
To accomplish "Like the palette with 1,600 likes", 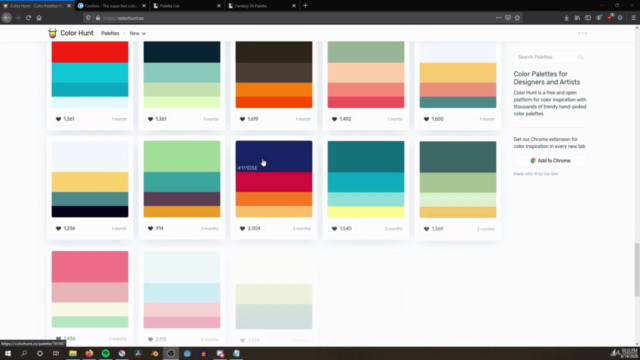I will tap(433, 119).
